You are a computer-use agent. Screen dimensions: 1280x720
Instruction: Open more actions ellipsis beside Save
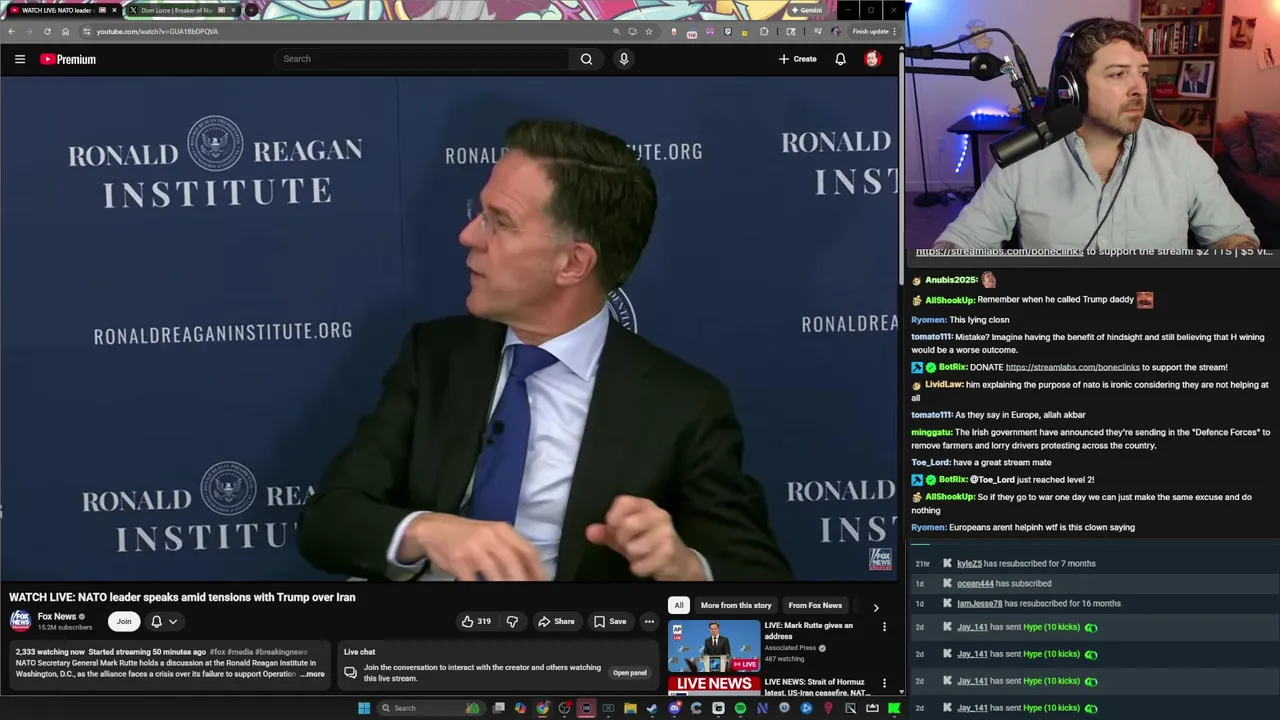pyautogui.click(x=649, y=621)
